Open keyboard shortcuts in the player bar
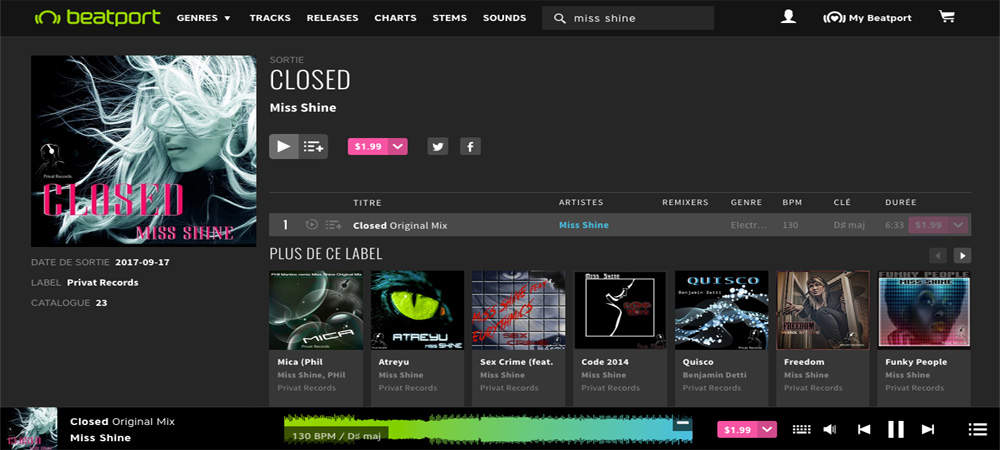This screenshot has width=1000, height=450. pos(801,429)
